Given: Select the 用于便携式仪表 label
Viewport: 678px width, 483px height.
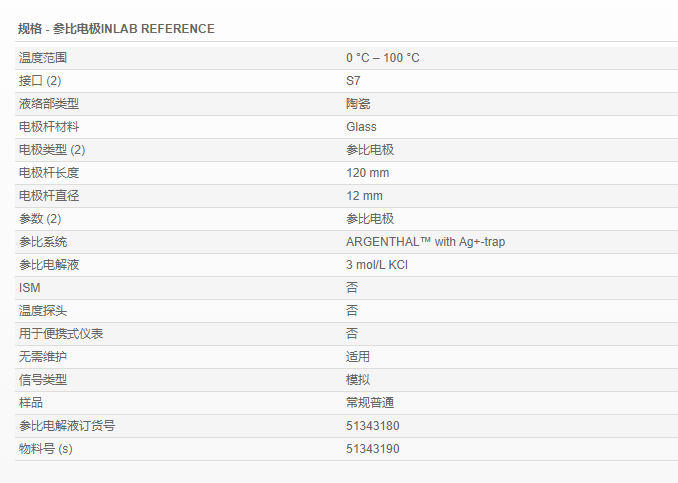Looking at the screenshot, I should [x=61, y=334].
